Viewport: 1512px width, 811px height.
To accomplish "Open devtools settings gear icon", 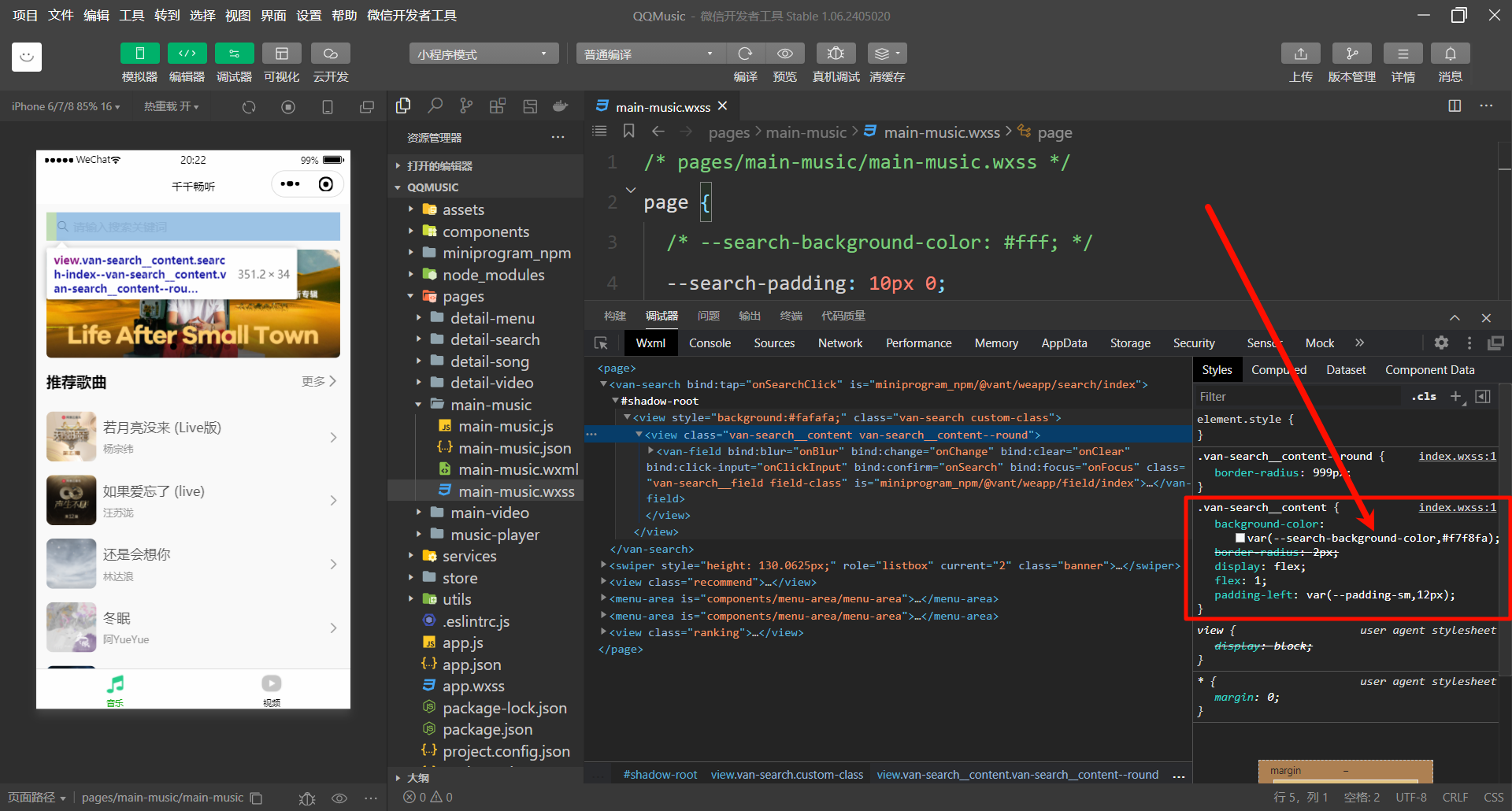I will (1441, 343).
